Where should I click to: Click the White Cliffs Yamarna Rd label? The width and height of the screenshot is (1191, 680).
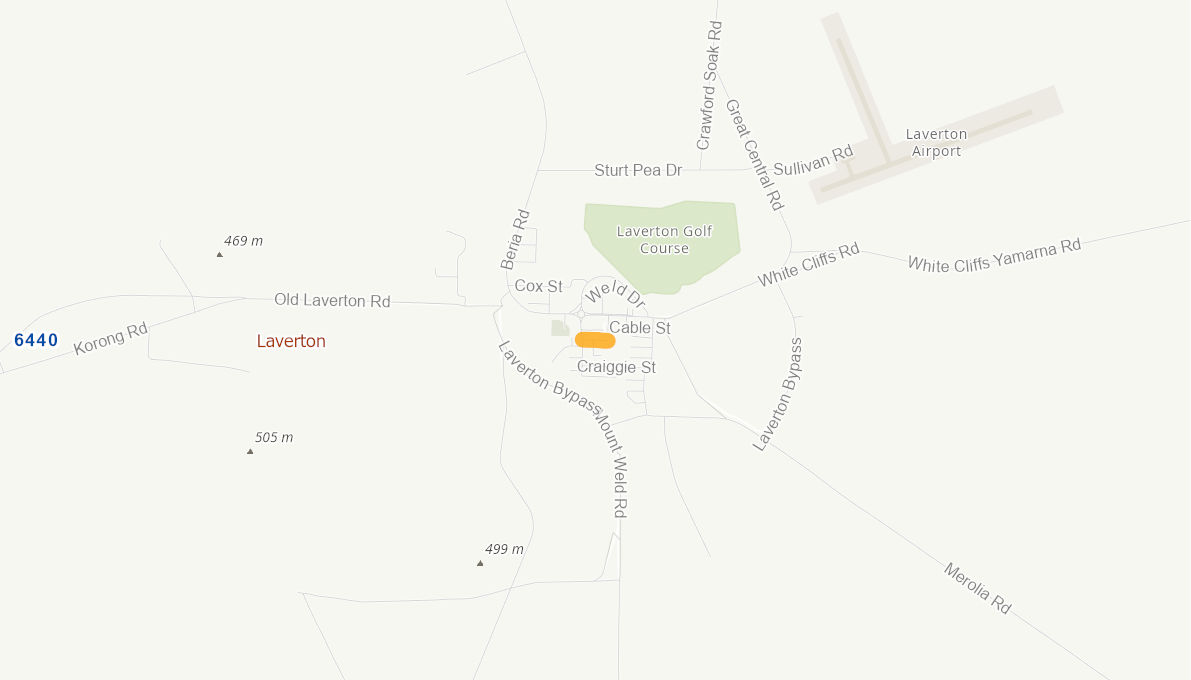[x=994, y=255]
